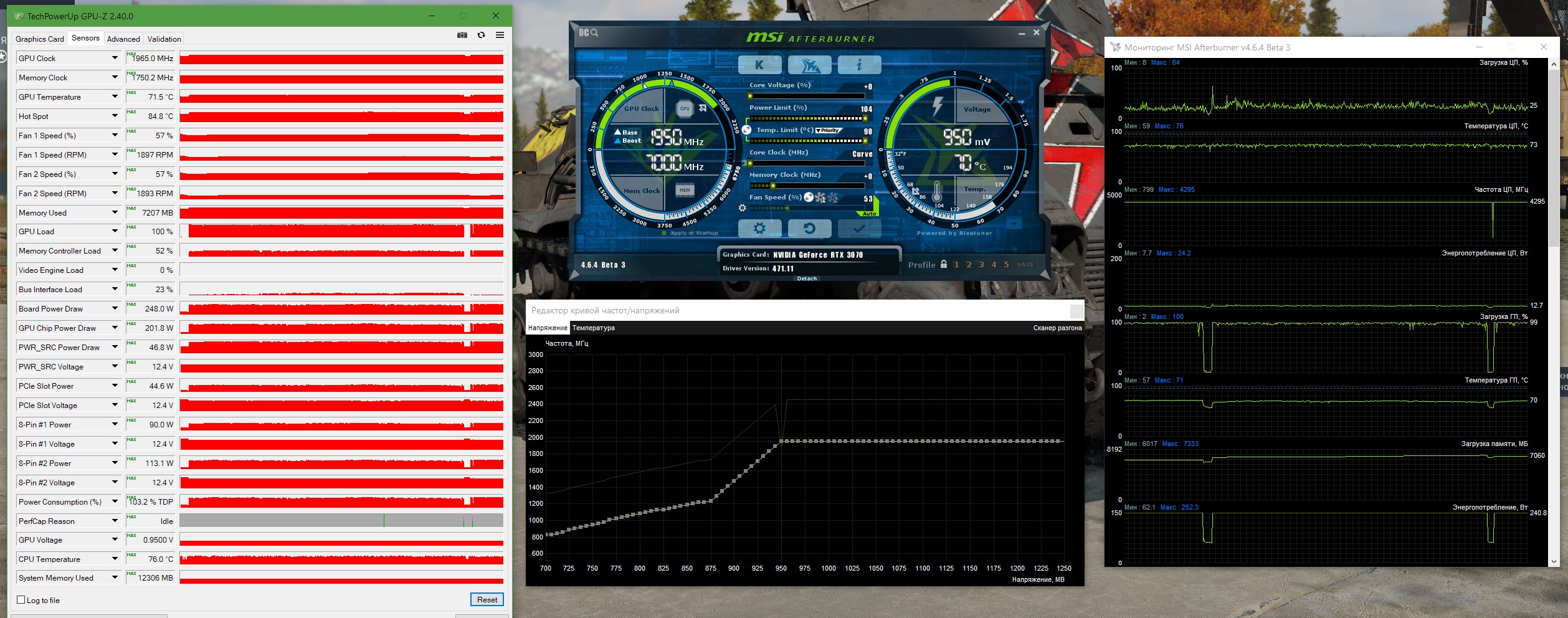Click the Curve label beside Core Clock
Screen dimensions: 1568x618
click(862, 154)
